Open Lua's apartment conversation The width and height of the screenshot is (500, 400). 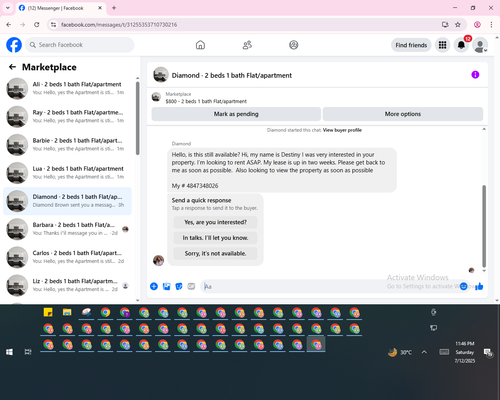(68, 173)
